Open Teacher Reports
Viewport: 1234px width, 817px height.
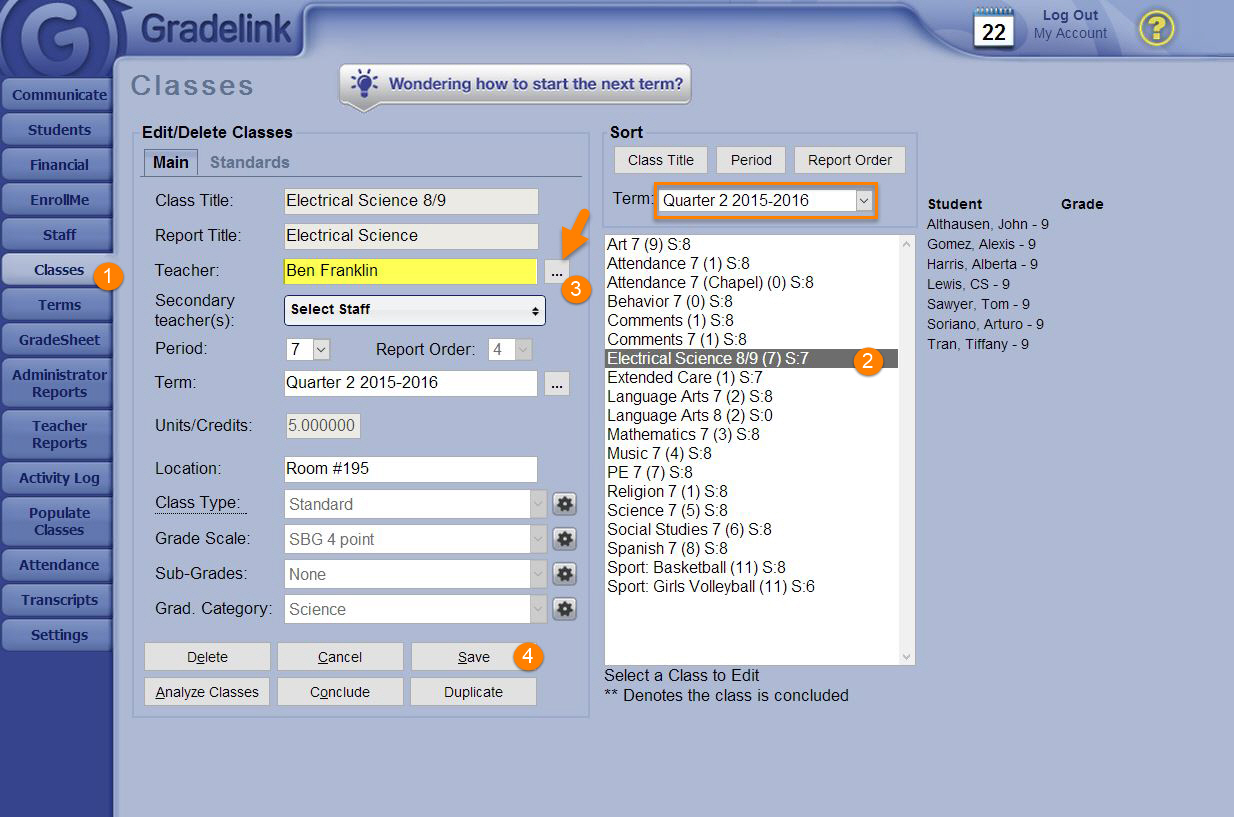point(59,434)
